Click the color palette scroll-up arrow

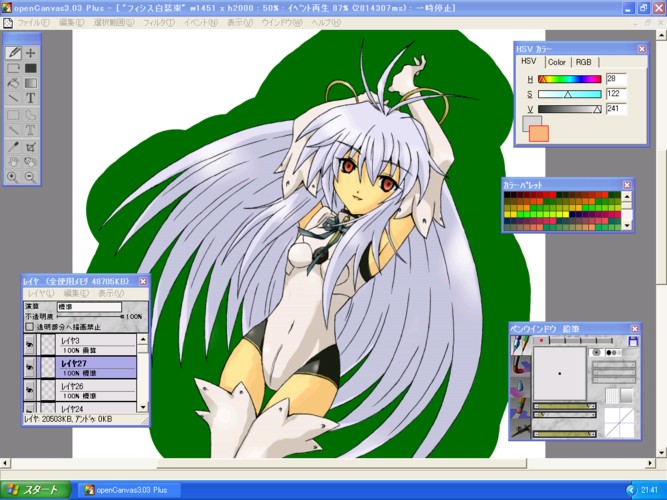tap(627, 196)
